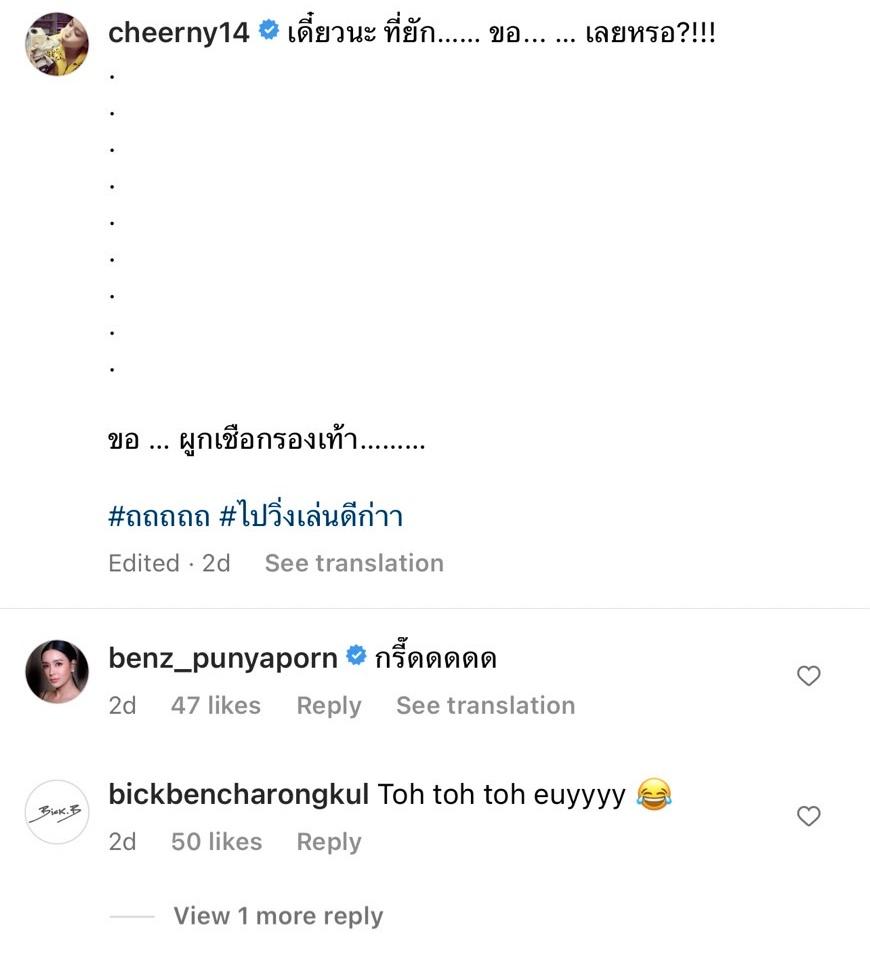Screen dimensions: 870x960
Task: Expand View 1 more reply
Action: [278, 916]
